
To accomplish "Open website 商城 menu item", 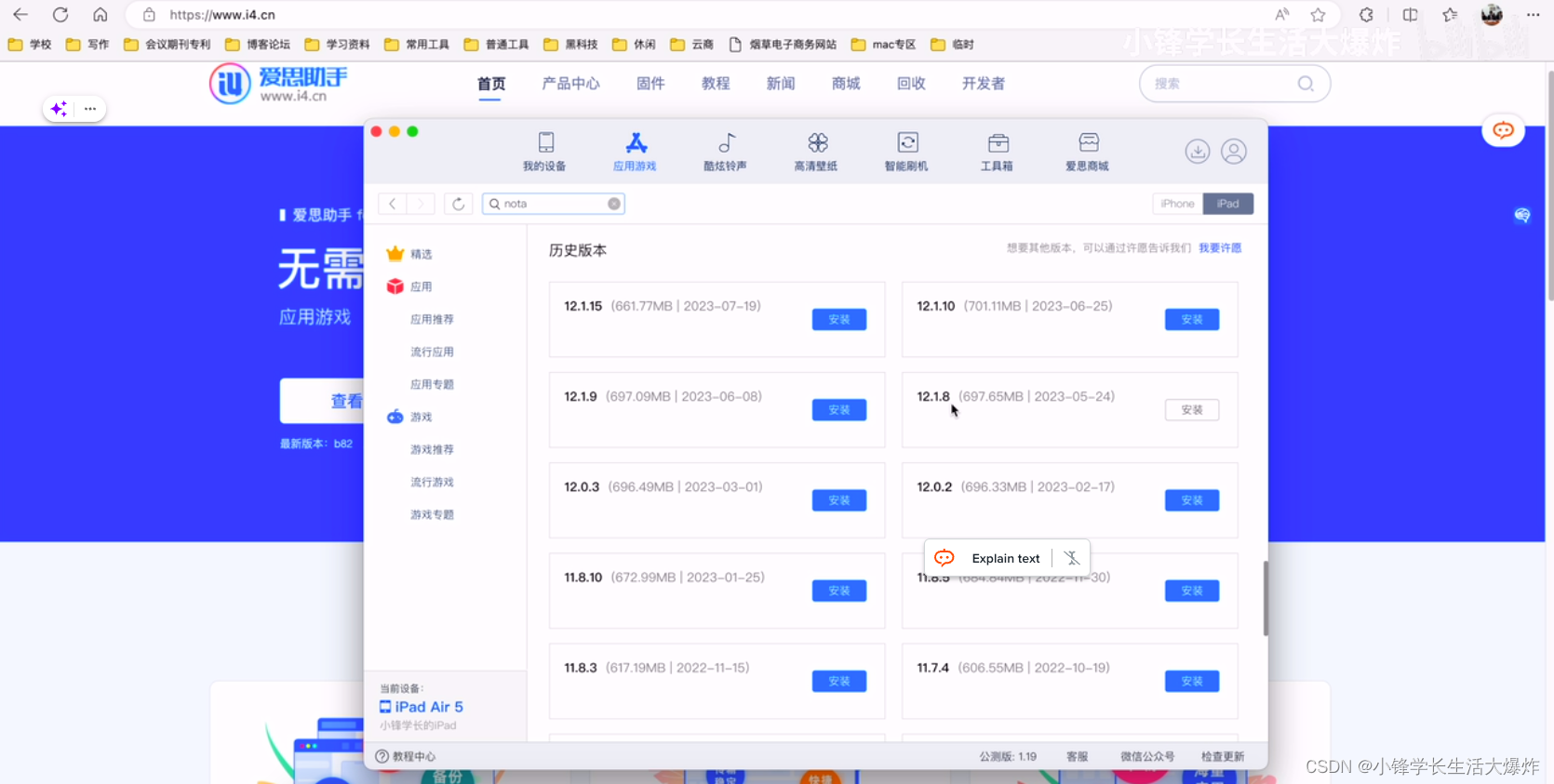I will (846, 84).
